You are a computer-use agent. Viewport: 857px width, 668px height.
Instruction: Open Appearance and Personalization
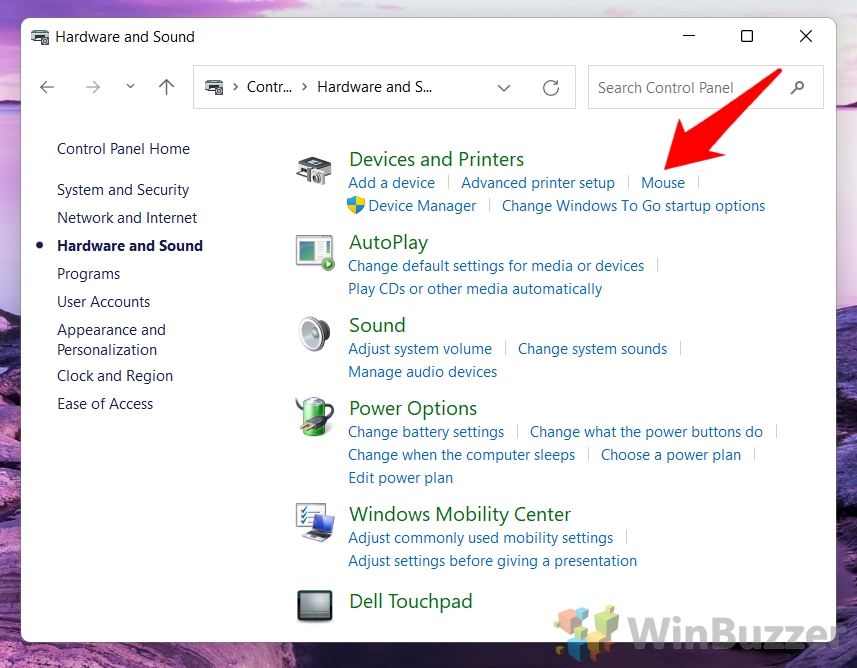coord(111,339)
